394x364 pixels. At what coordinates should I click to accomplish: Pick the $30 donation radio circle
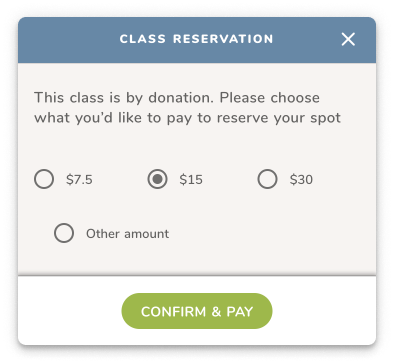(x=267, y=179)
